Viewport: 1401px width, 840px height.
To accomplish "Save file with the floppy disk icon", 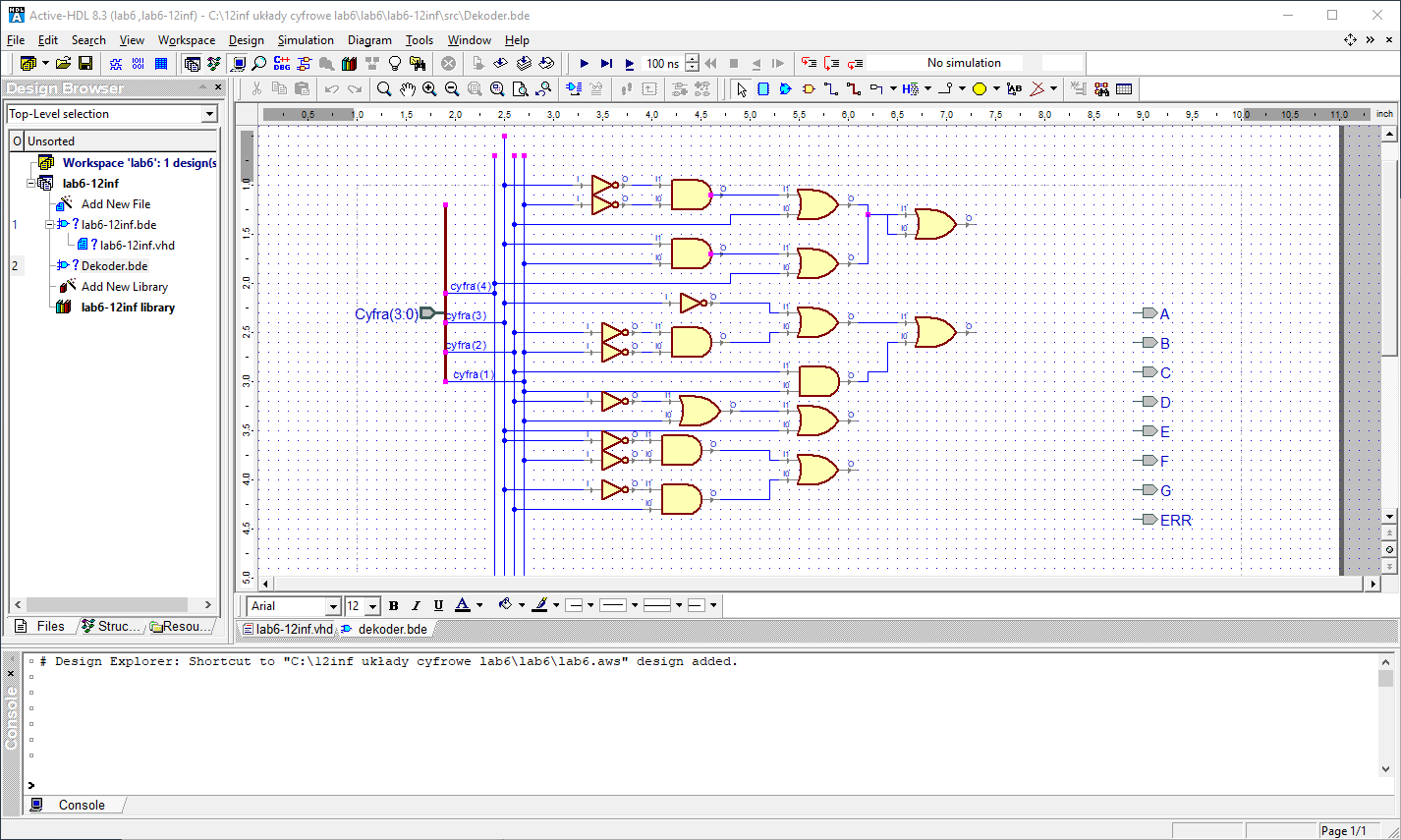I will [x=85, y=63].
